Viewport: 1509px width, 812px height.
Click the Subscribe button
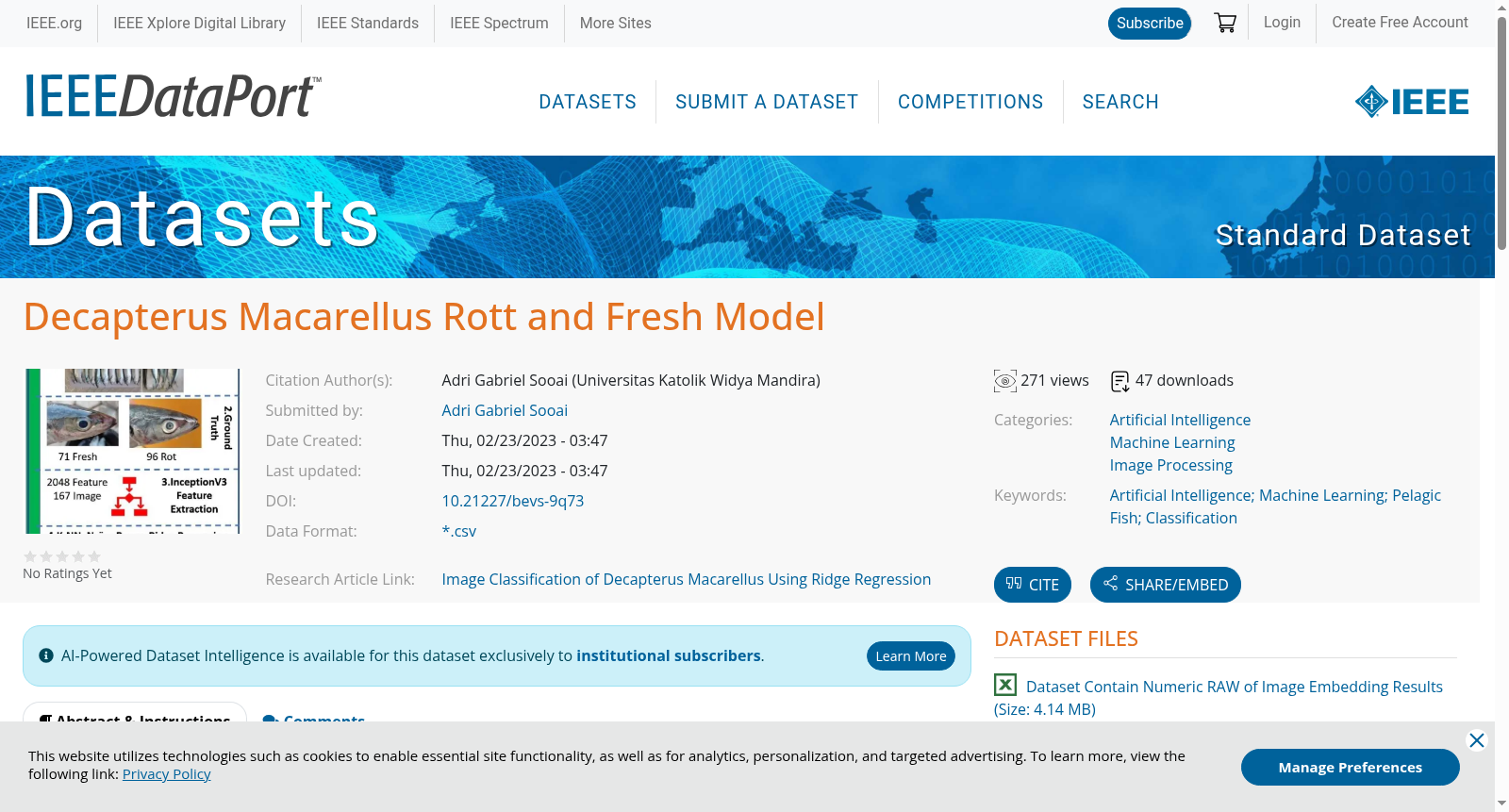point(1150,24)
